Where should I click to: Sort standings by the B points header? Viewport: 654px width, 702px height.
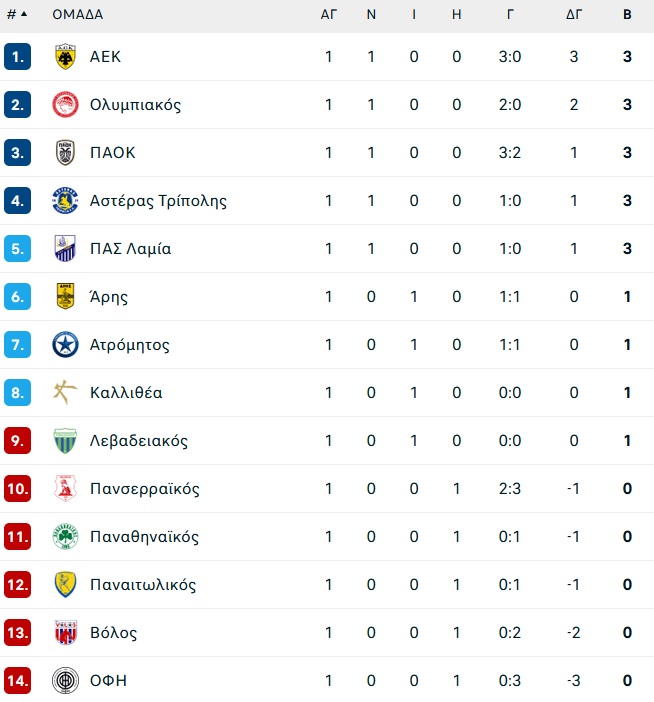627,14
